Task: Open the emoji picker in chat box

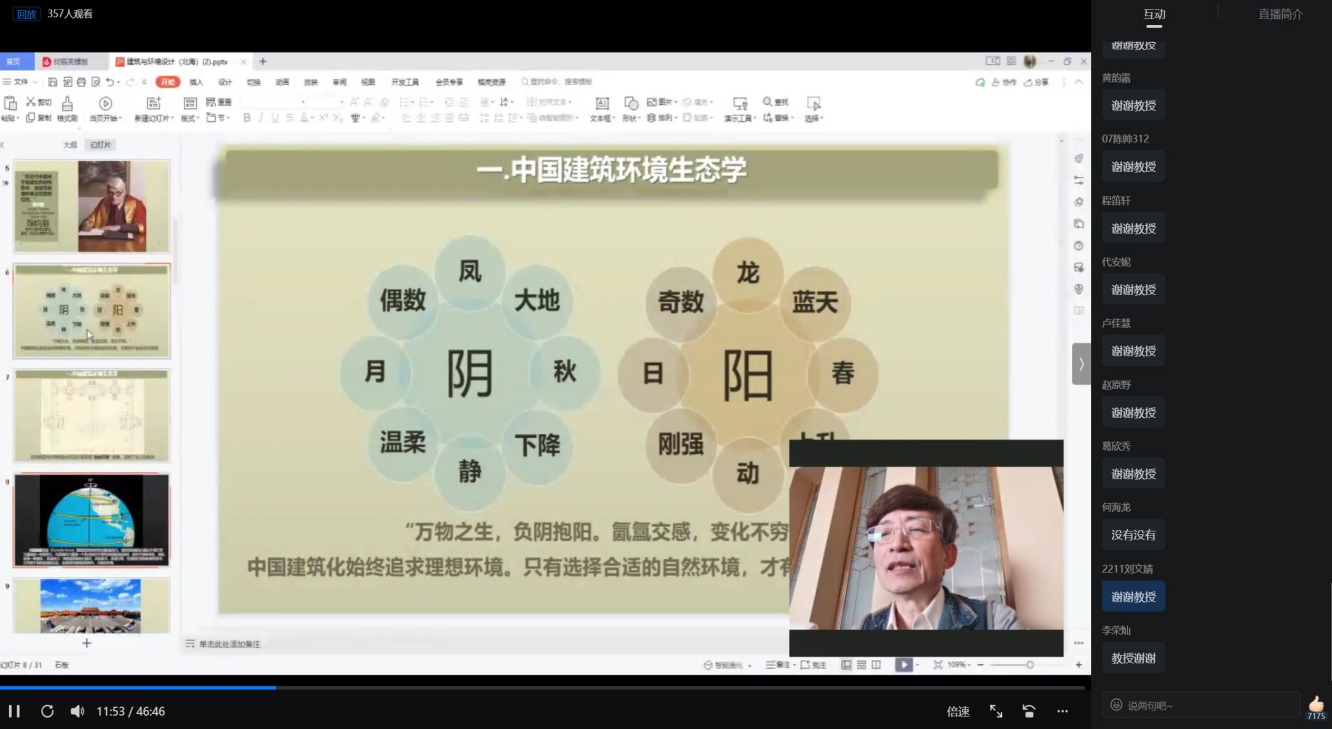Action: coord(1116,705)
